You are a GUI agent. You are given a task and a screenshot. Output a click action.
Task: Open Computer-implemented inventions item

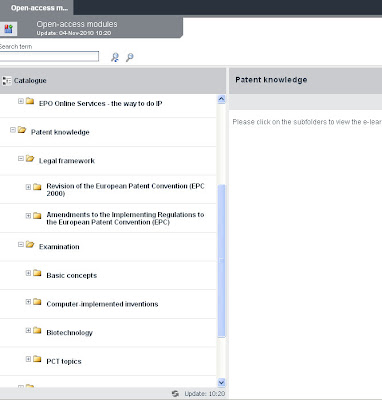[x=102, y=304]
